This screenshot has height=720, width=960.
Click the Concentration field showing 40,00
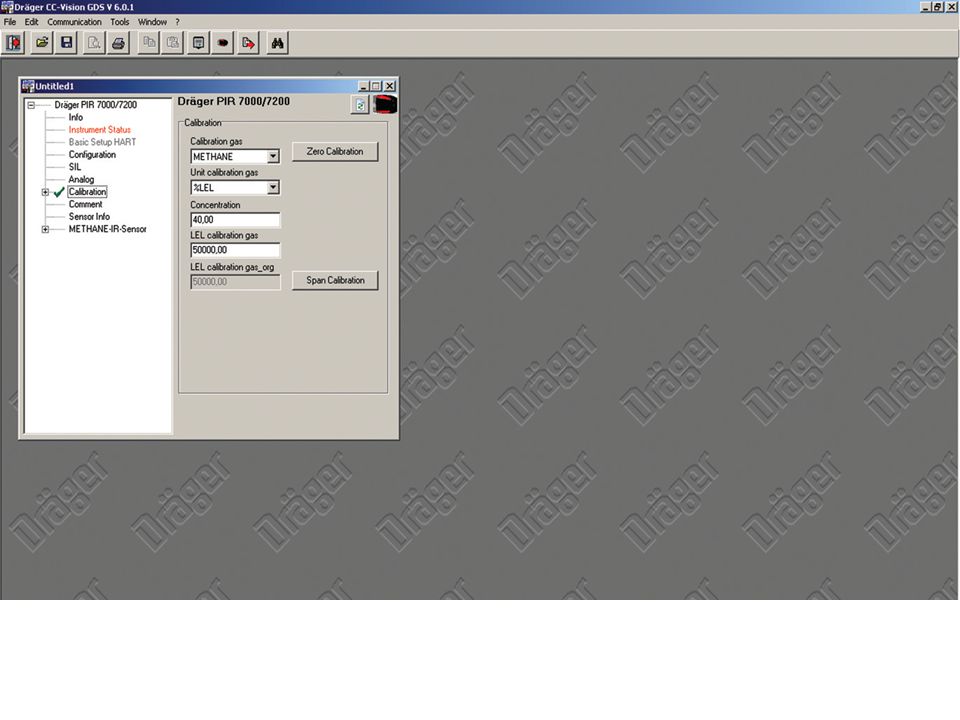tap(235, 220)
